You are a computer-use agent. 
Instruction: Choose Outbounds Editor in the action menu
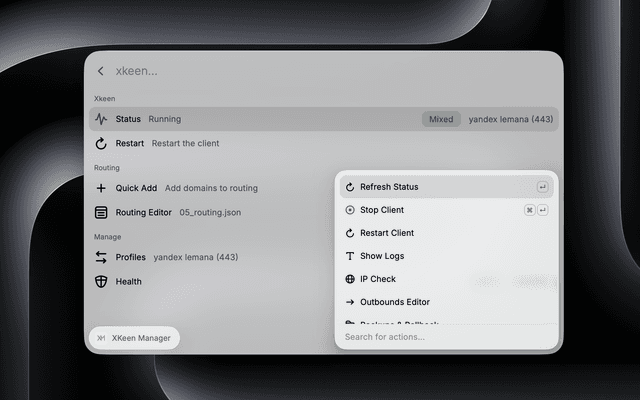(447, 302)
